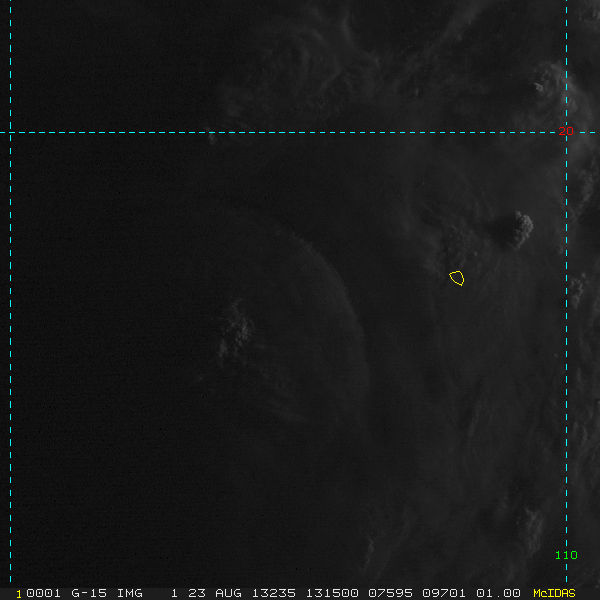Select the "AUG" month text
Image resolution: width=600 pixels, height=600 pixels.
point(228,593)
